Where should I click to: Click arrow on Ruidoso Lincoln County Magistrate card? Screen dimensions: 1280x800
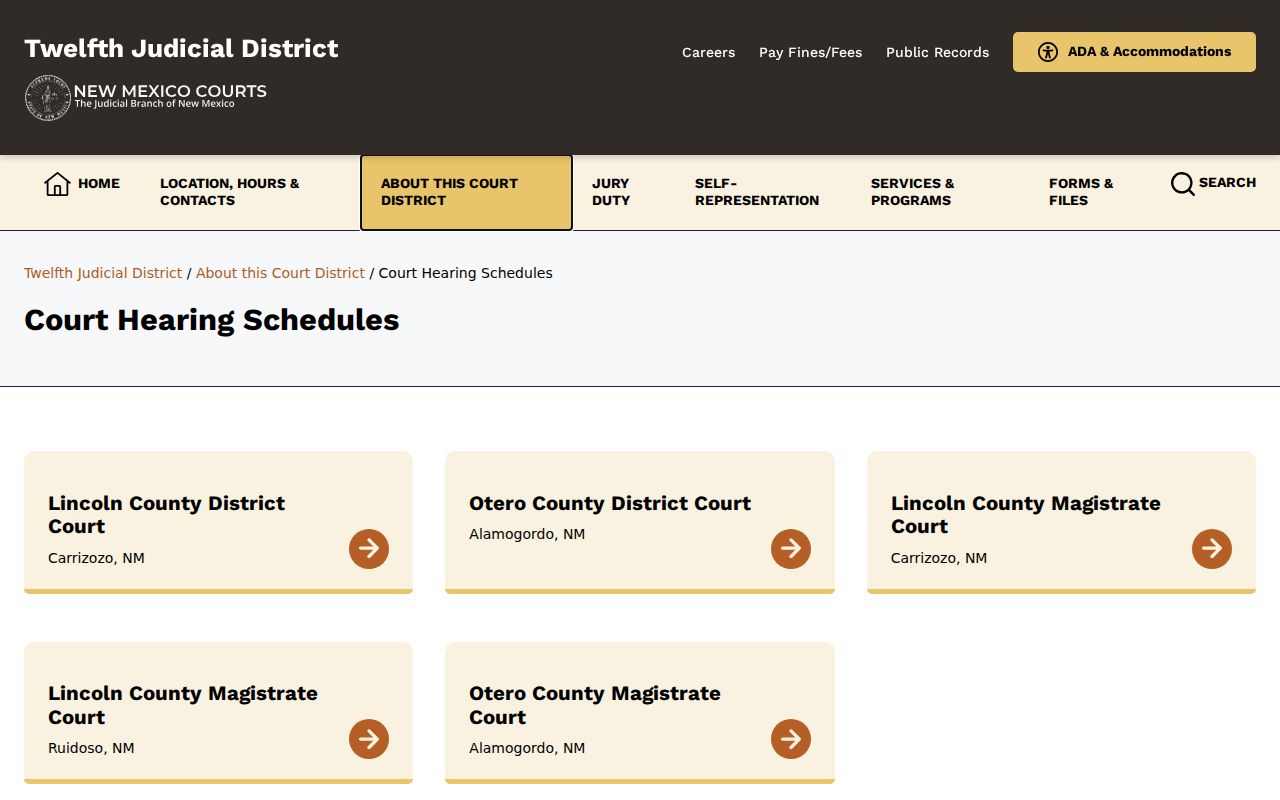tap(369, 739)
